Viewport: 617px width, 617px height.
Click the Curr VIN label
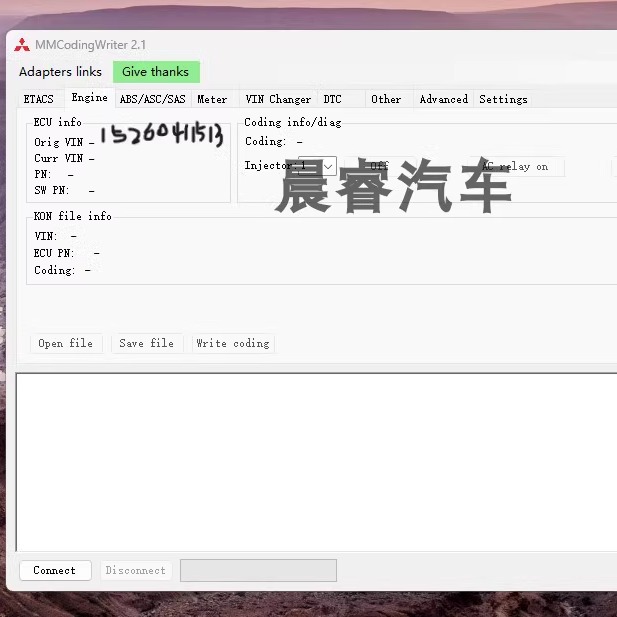(59, 158)
